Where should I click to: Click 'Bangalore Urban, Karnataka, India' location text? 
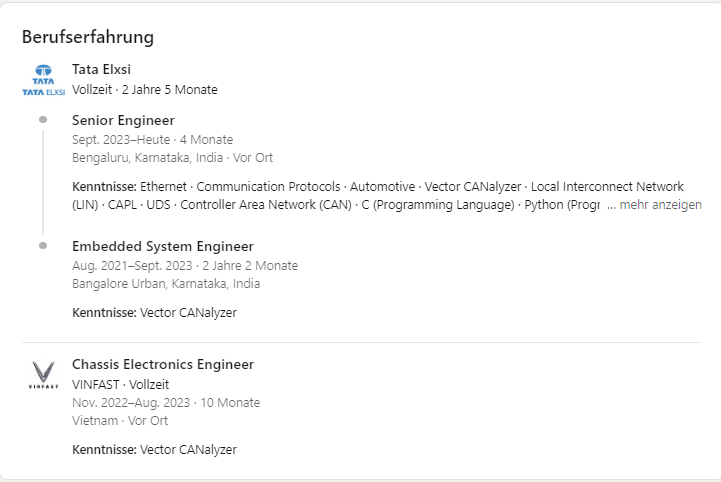166,284
